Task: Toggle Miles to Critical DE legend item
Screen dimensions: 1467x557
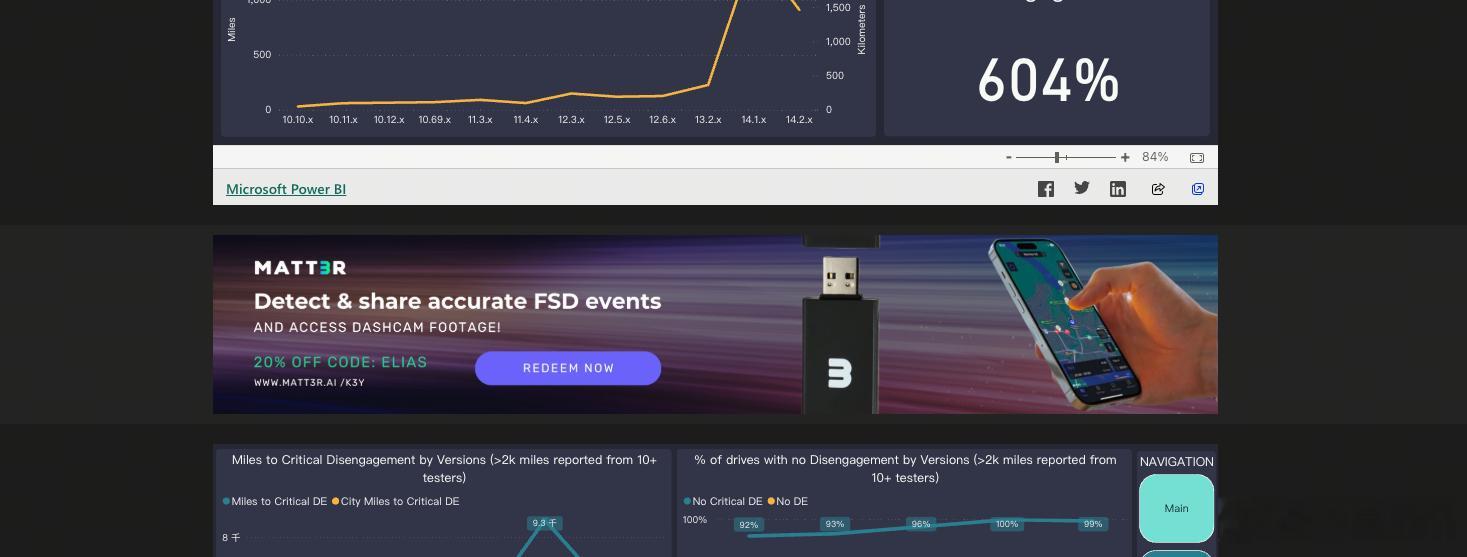Action: coord(275,501)
